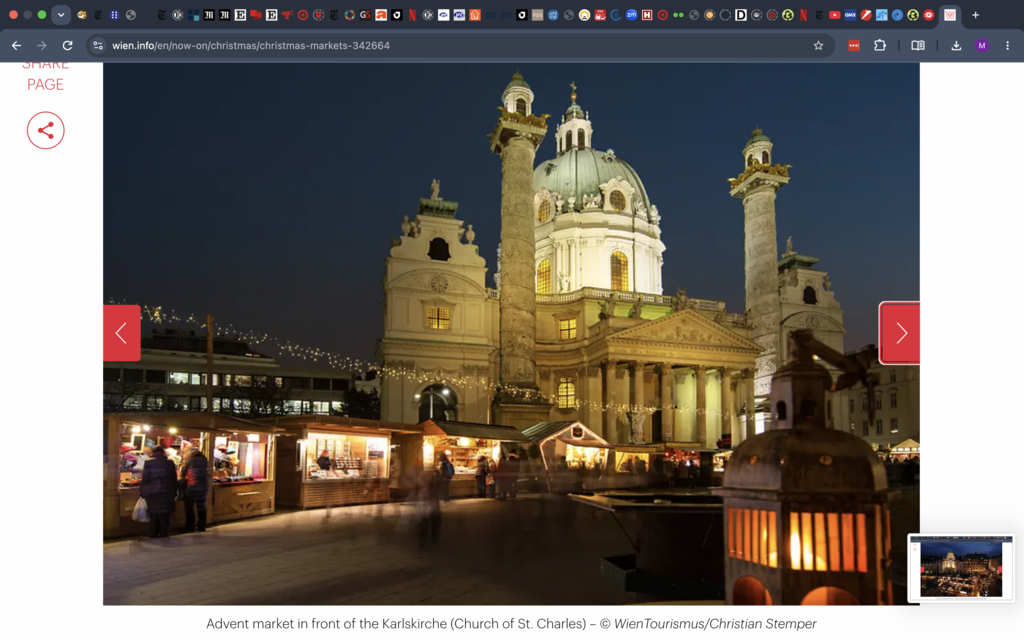1024x640 pixels.
Task: Switch to the red calendar favicon tab
Action: coord(600,15)
